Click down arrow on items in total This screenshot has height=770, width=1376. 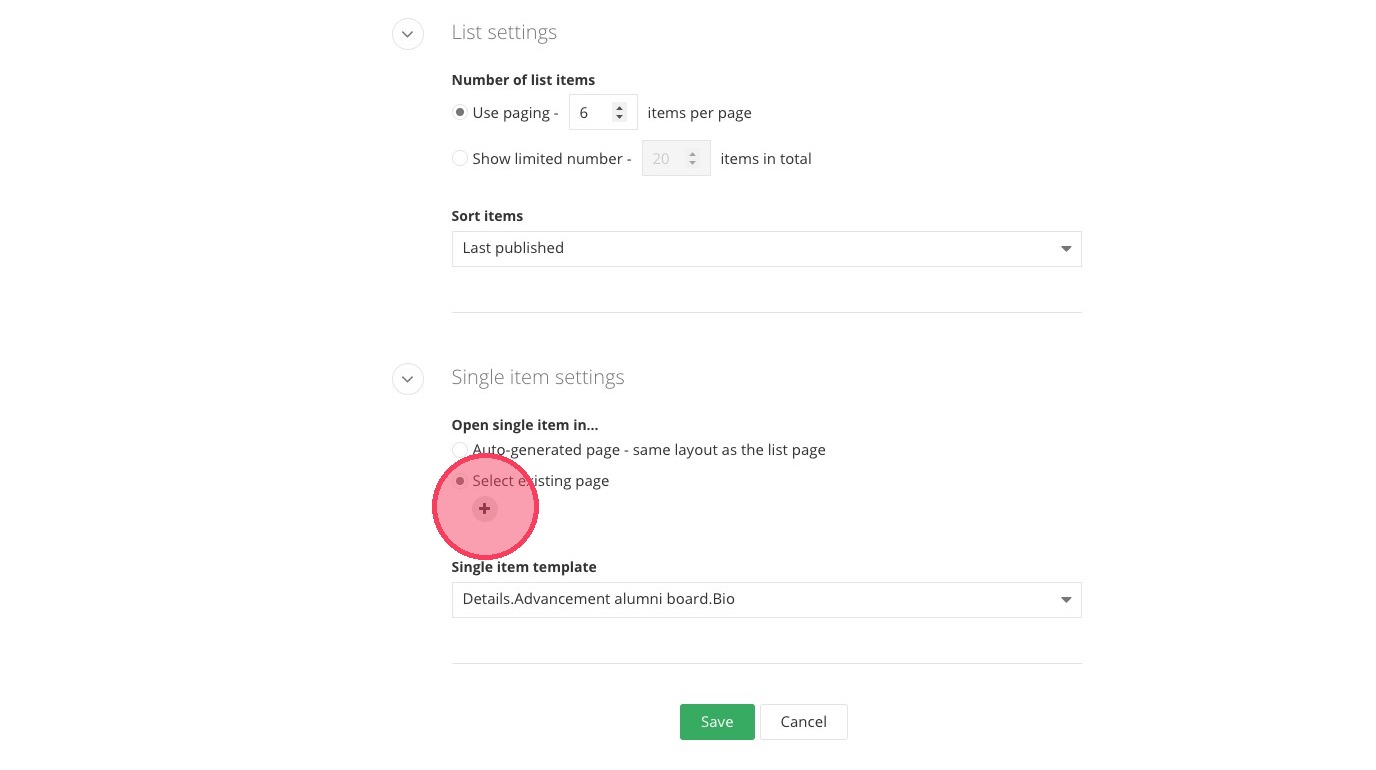point(692,164)
